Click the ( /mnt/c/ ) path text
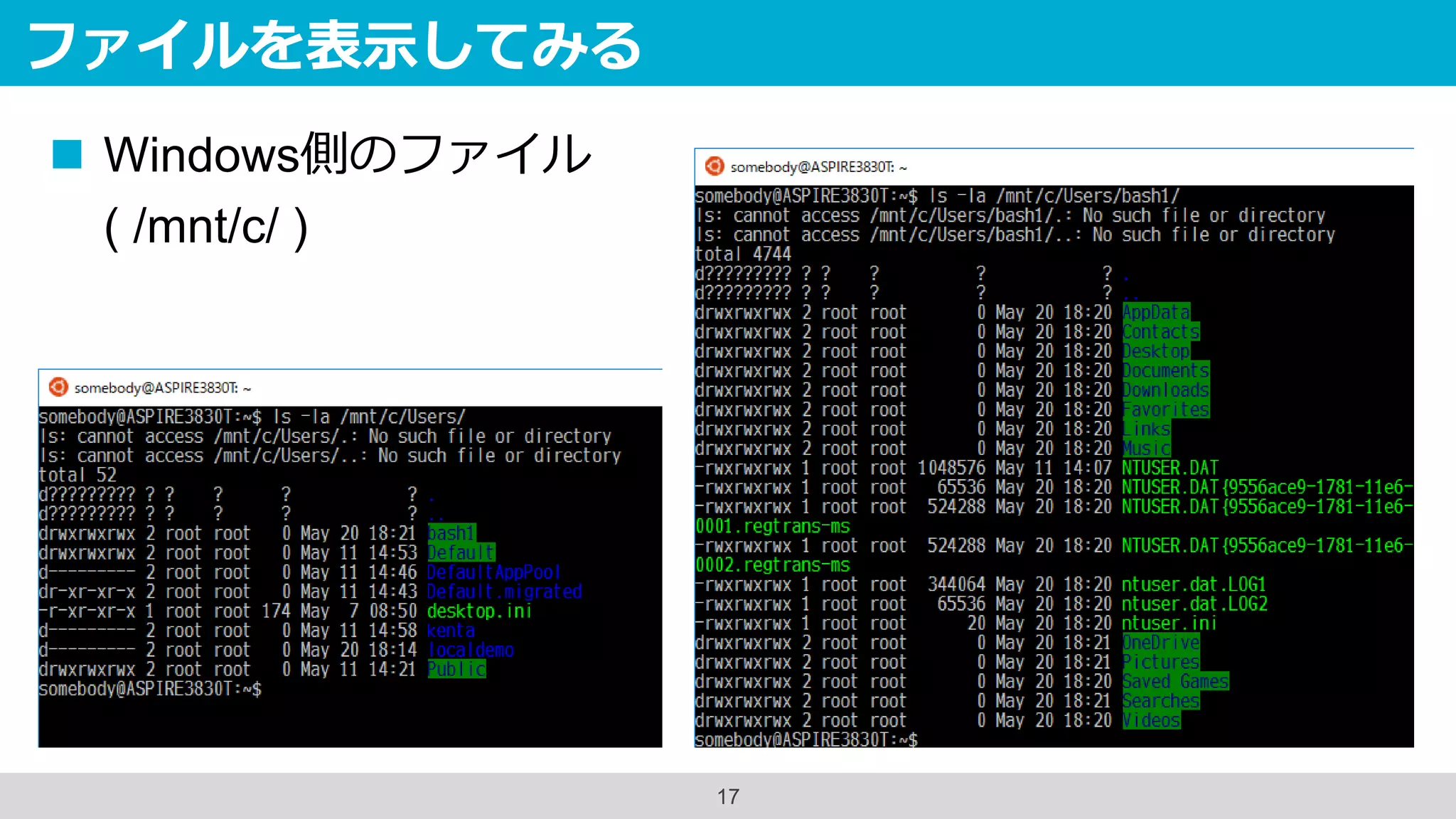1456x819 pixels. tap(206, 226)
